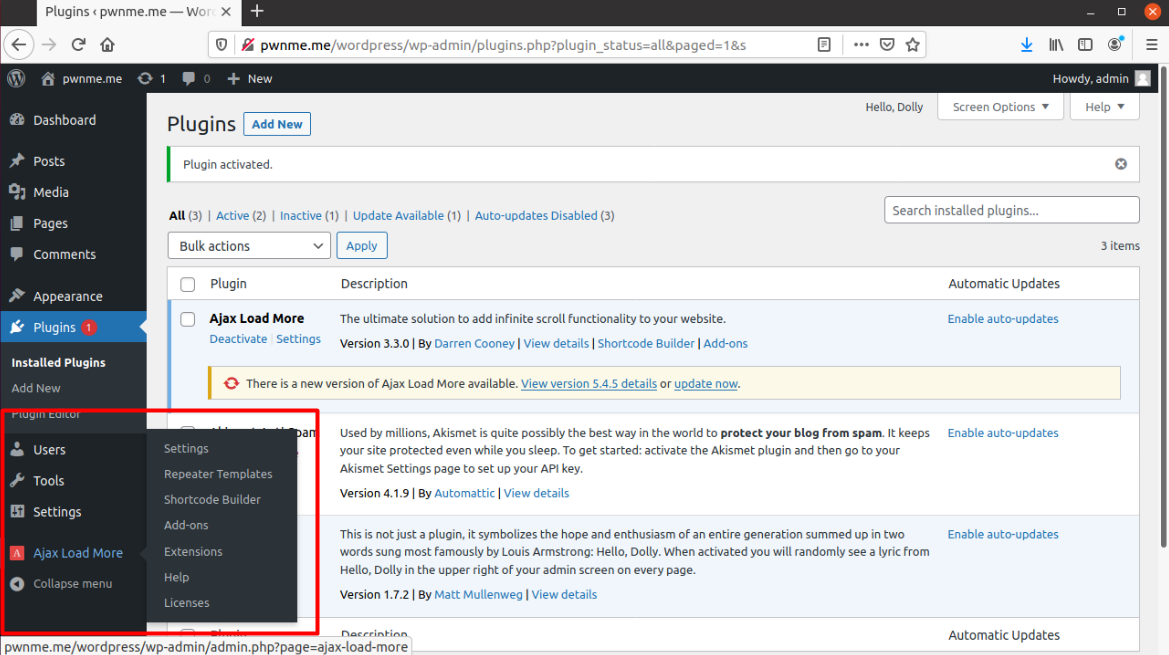Check the Ajax Load More plugin checkbox
Screen dimensions: 1169x655
[x=187, y=319]
